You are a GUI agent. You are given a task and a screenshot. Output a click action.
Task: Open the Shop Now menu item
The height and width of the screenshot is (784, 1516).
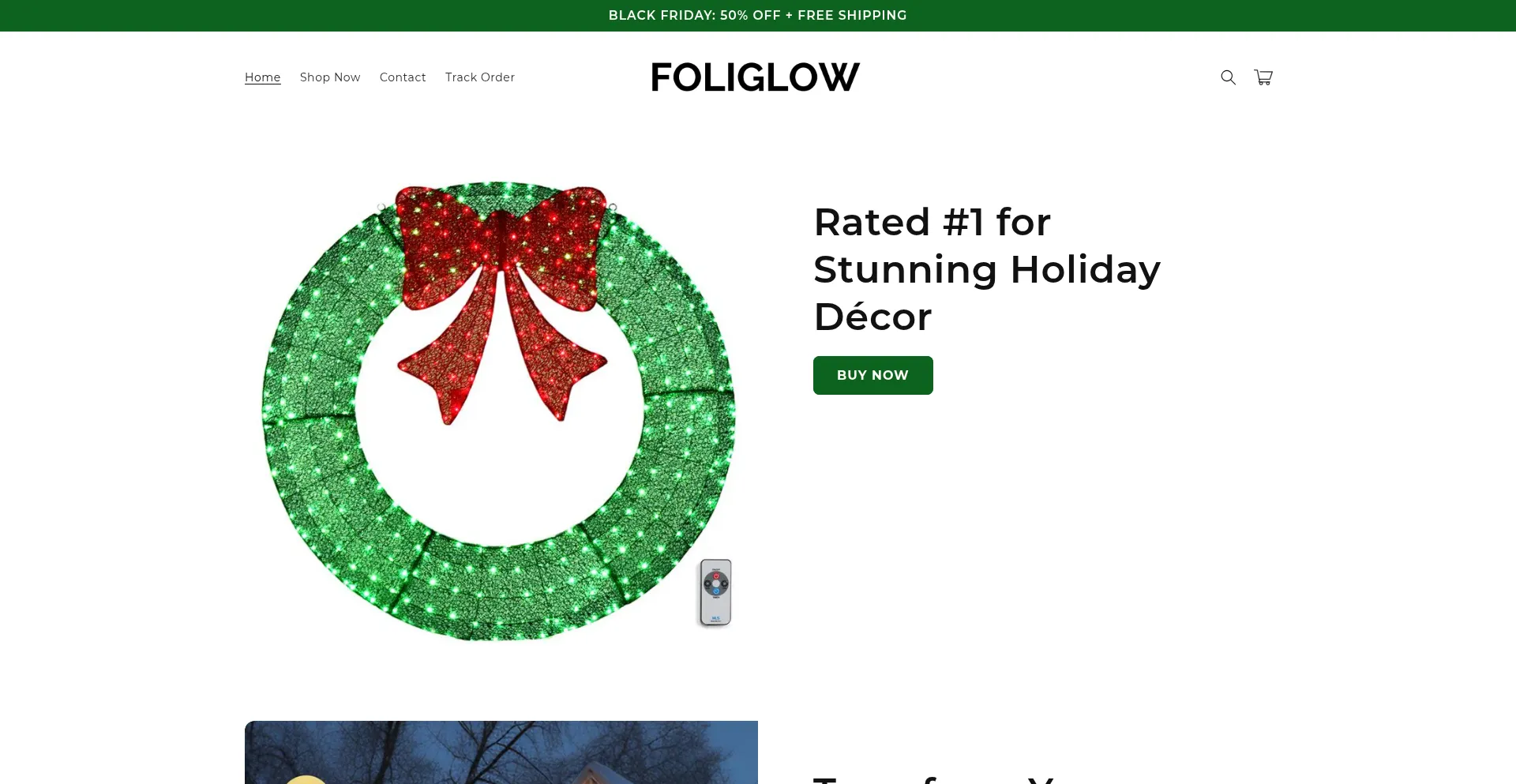point(330,77)
